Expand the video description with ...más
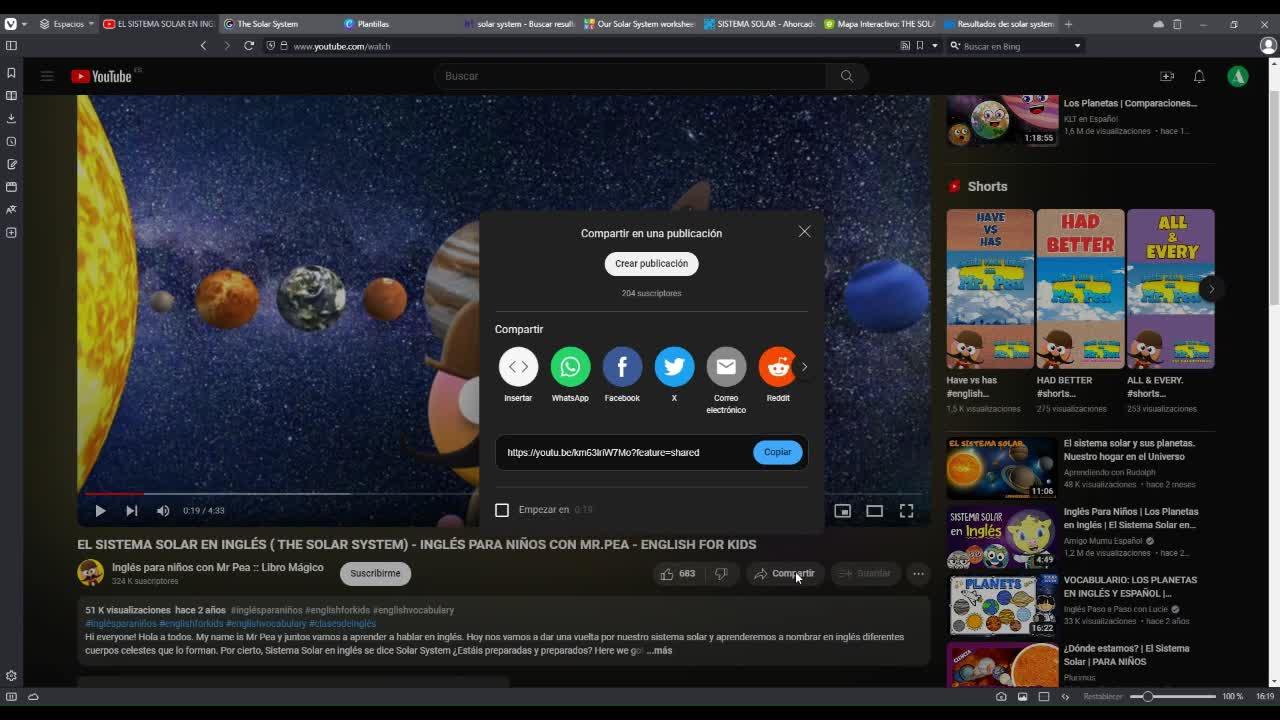Viewport: 1280px width, 720px height. click(659, 651)
